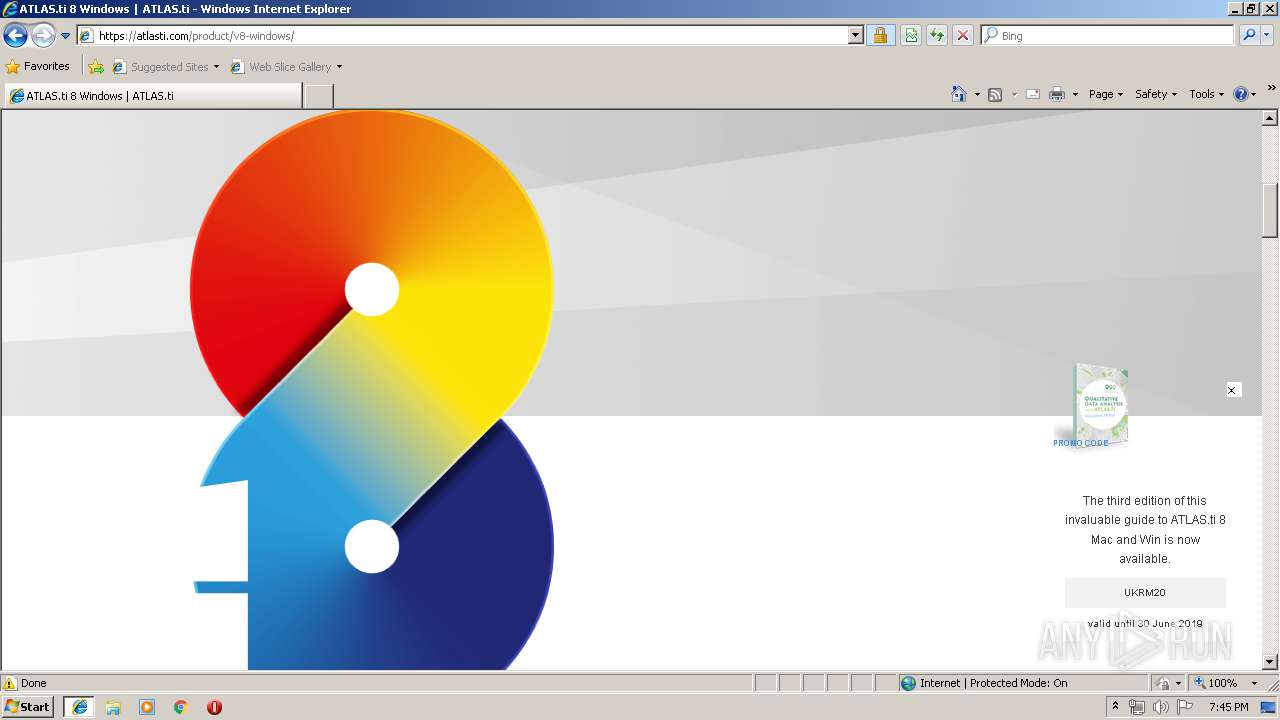Click the Refresh page icon
This screenshot has height=720, width=1280.
point(937,36)
